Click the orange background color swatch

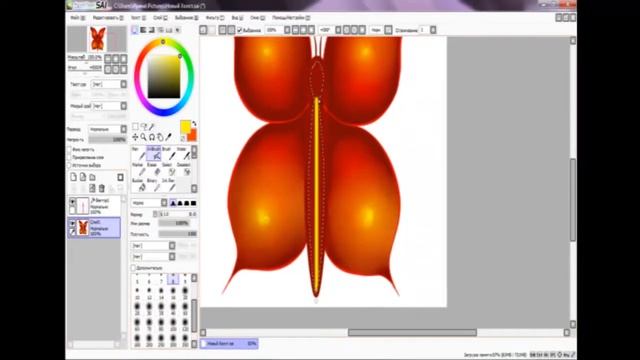pos(193,135)
